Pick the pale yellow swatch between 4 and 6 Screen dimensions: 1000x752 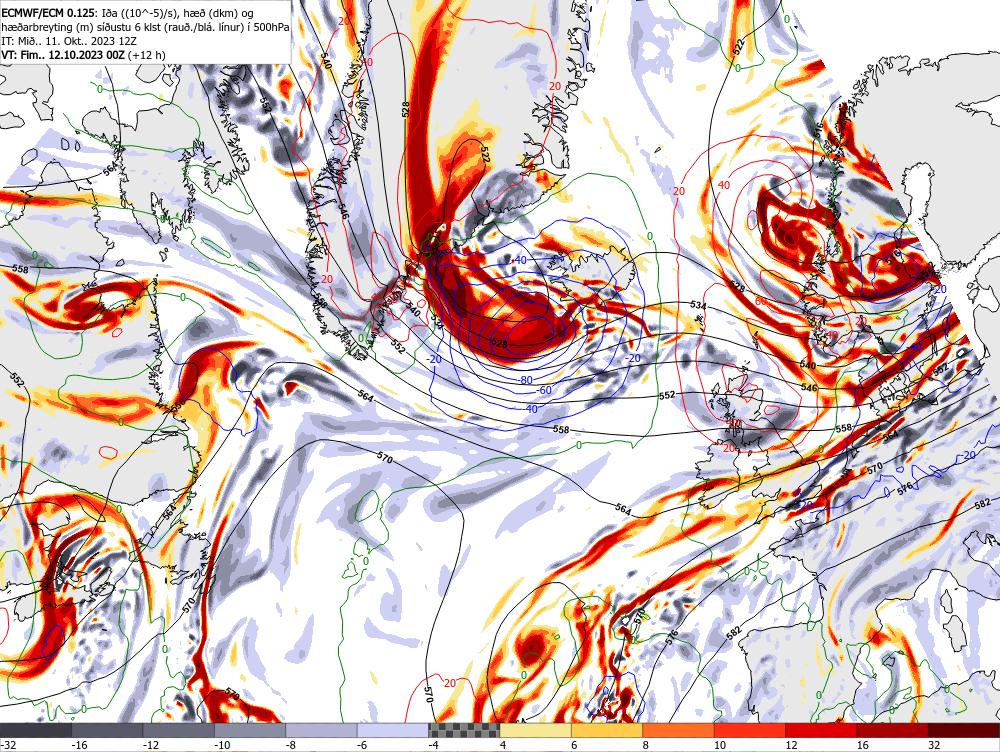click(x=536, y=730)
